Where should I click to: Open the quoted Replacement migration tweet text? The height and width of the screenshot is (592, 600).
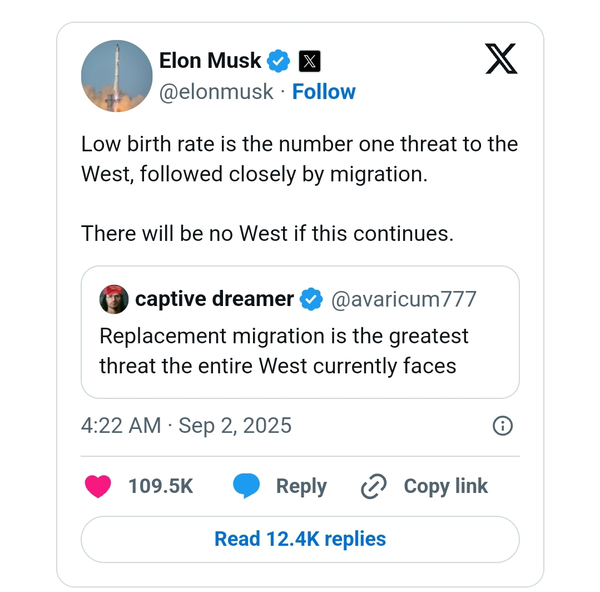[x=284, y=350]
